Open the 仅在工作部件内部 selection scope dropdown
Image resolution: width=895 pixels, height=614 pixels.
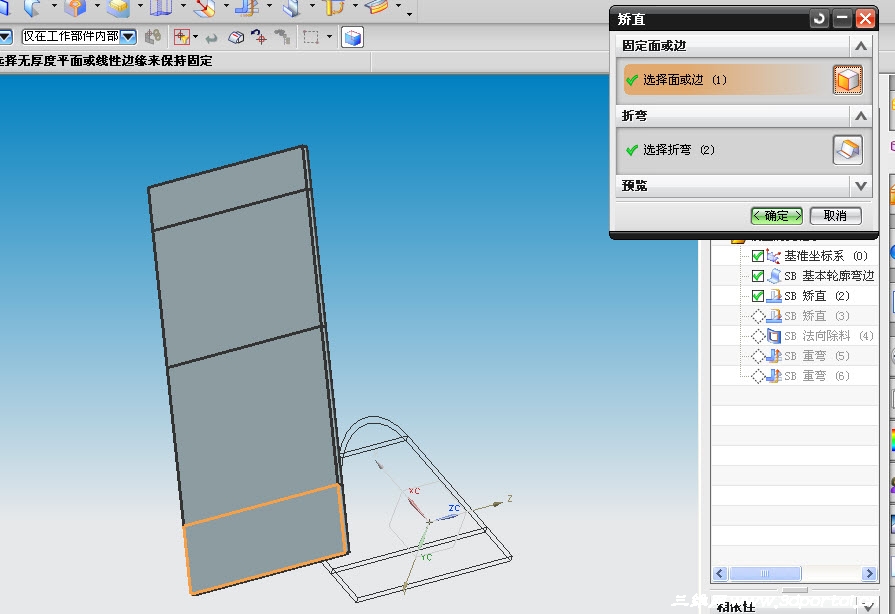pyautogui.click(x=128, y=37)
